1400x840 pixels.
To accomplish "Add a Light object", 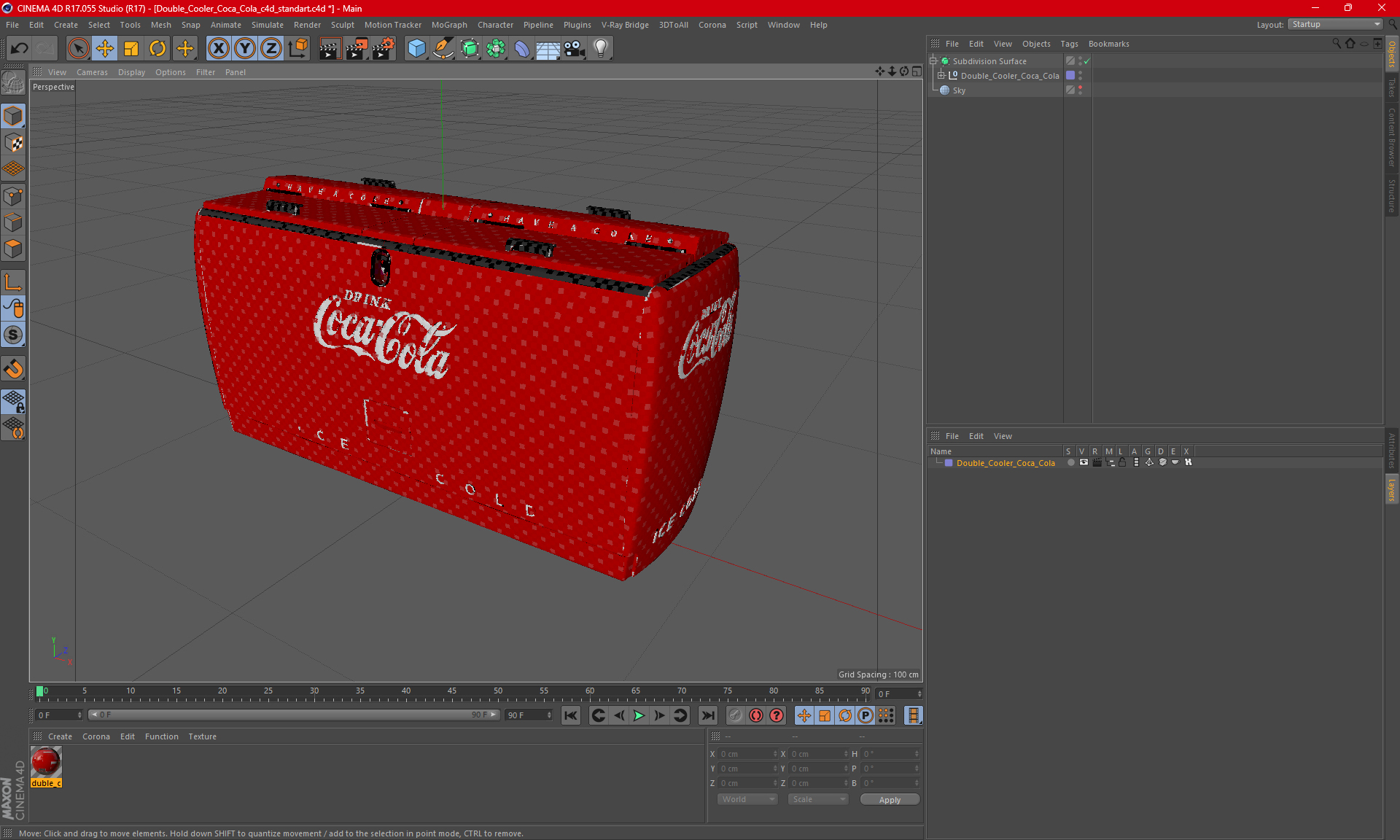I will click(601, 49).
